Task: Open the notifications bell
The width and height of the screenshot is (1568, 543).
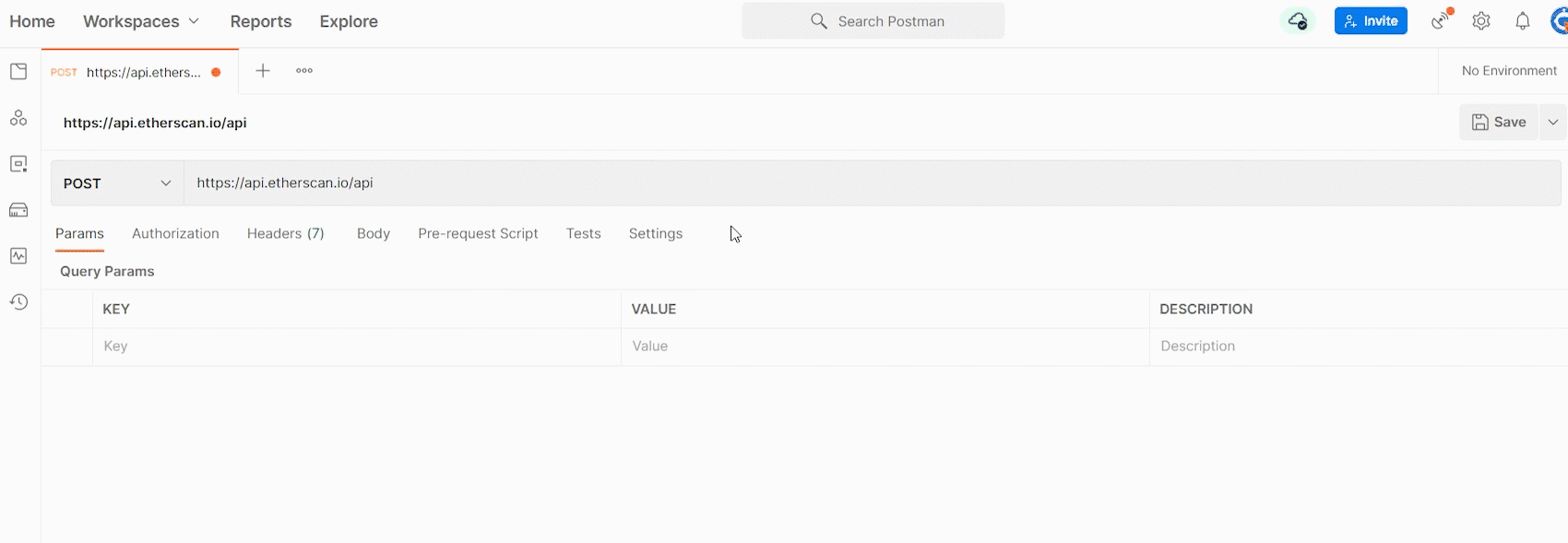Action: 1523,21
